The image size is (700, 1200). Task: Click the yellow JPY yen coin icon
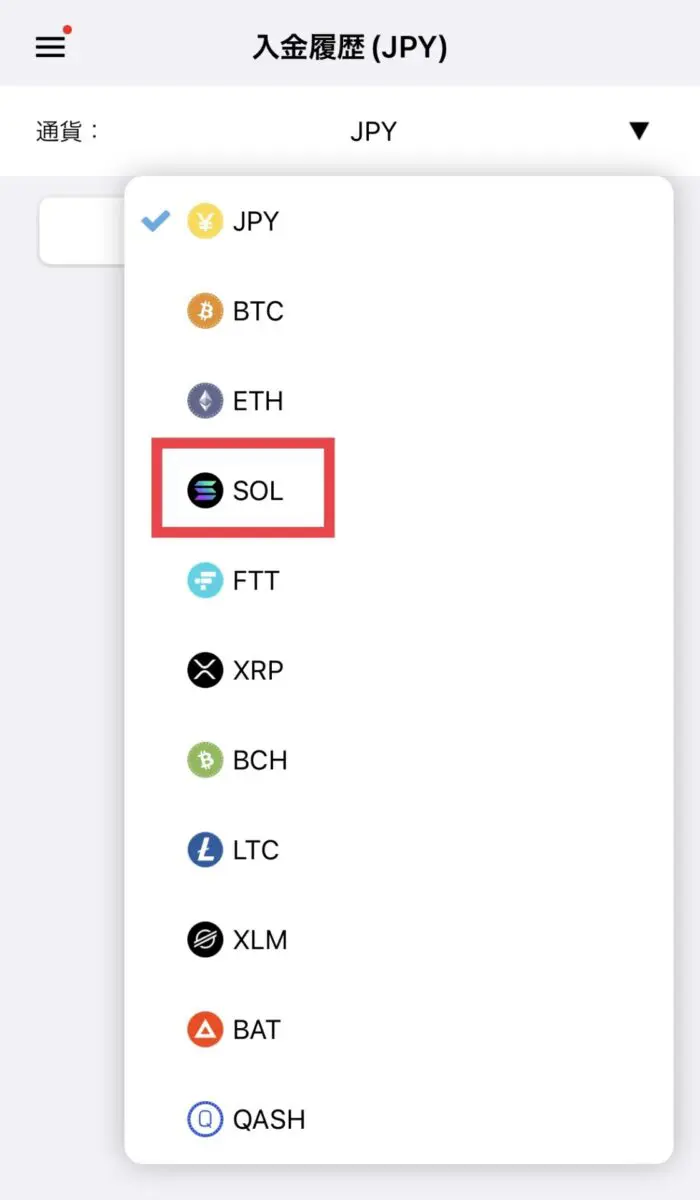[x=205, y=221]
